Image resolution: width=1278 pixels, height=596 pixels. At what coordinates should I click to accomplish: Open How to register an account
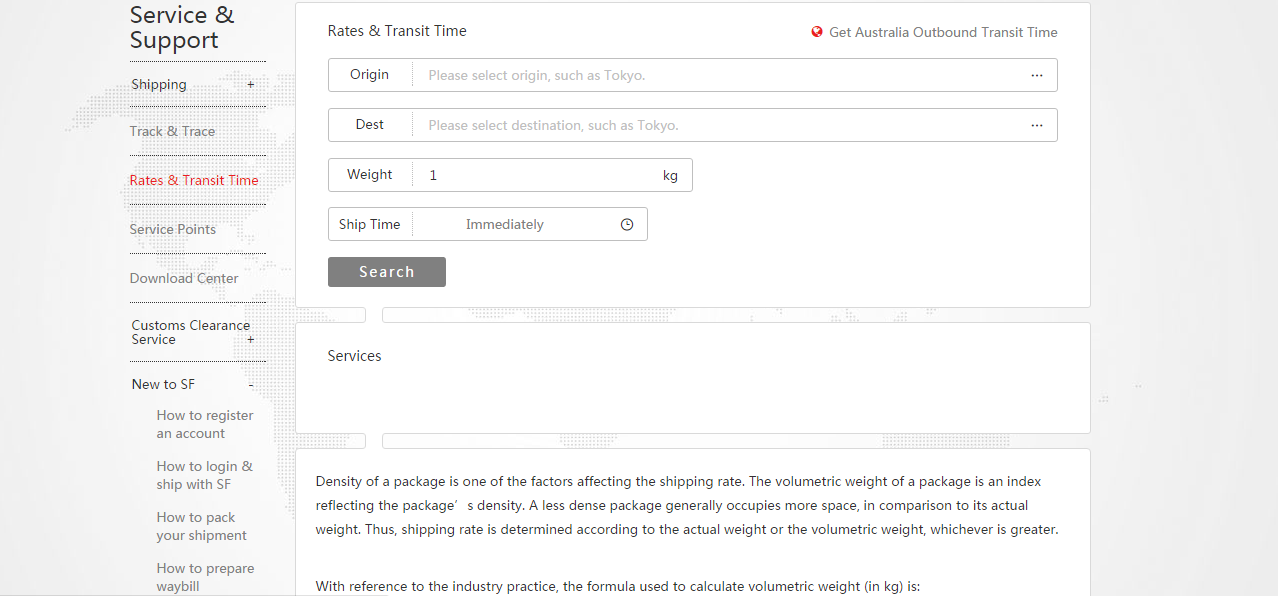point(204,424)
